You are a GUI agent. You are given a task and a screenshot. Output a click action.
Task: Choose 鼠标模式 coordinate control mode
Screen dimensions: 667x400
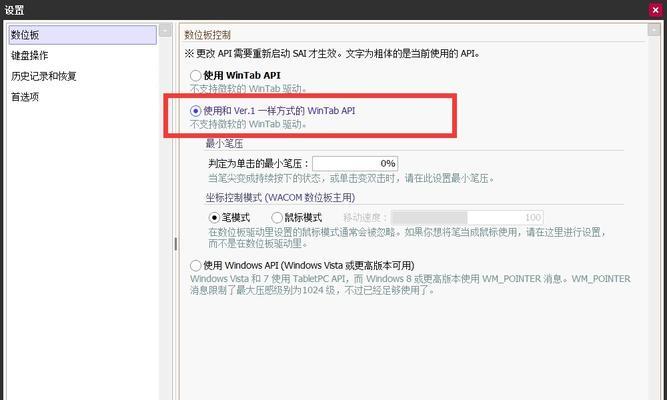point(296,218)
